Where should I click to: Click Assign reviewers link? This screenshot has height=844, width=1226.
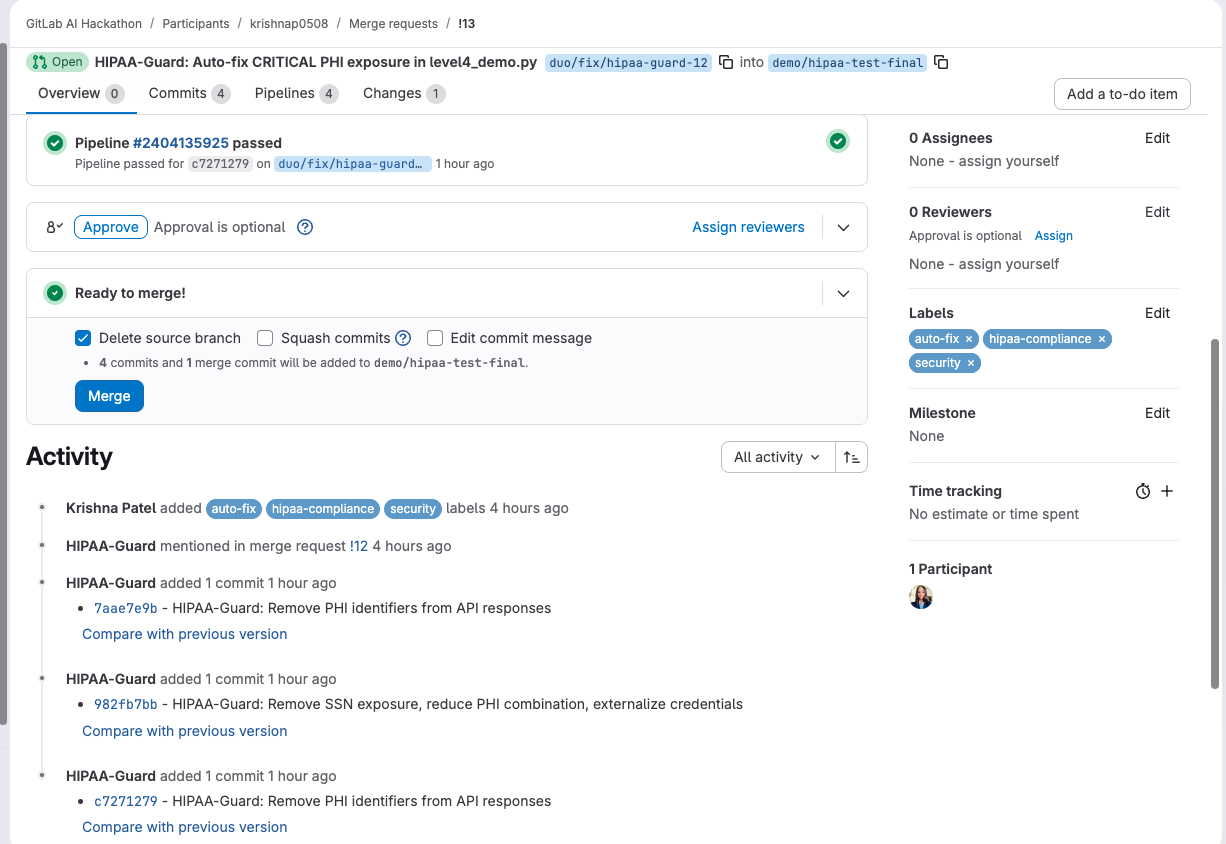coord(748,227)
